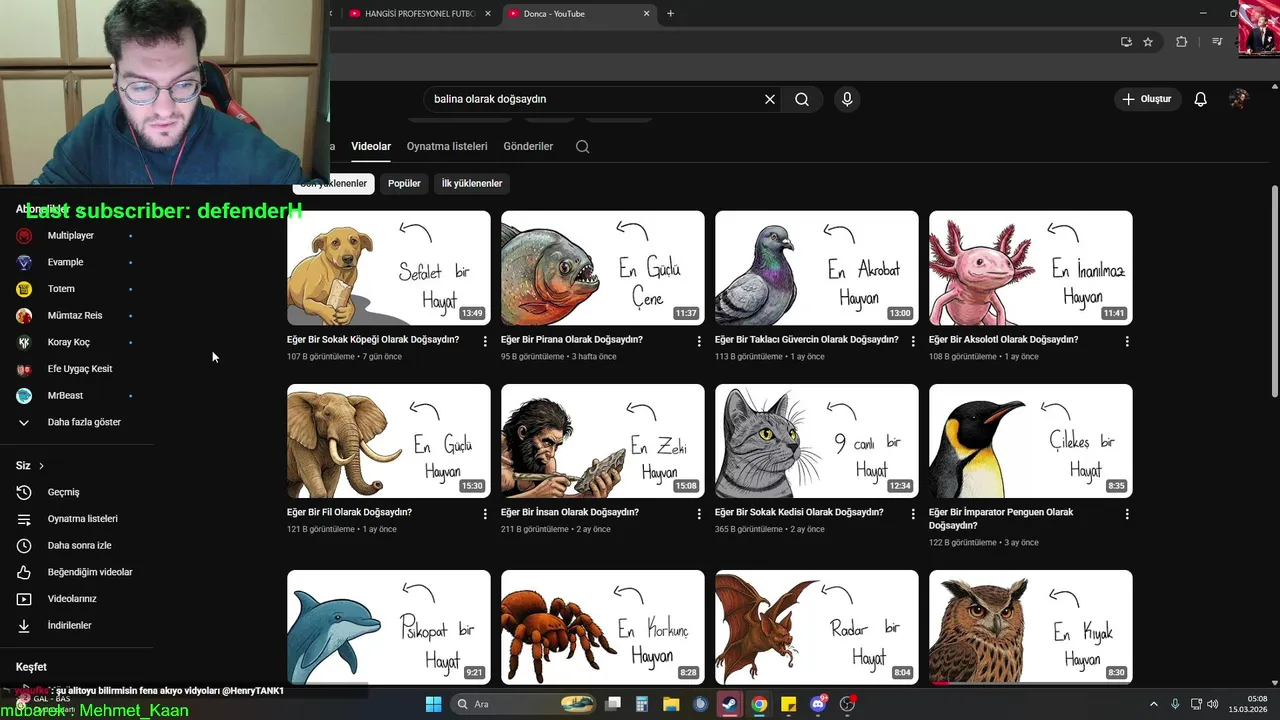Open Windows Start menu

[433, 704]
